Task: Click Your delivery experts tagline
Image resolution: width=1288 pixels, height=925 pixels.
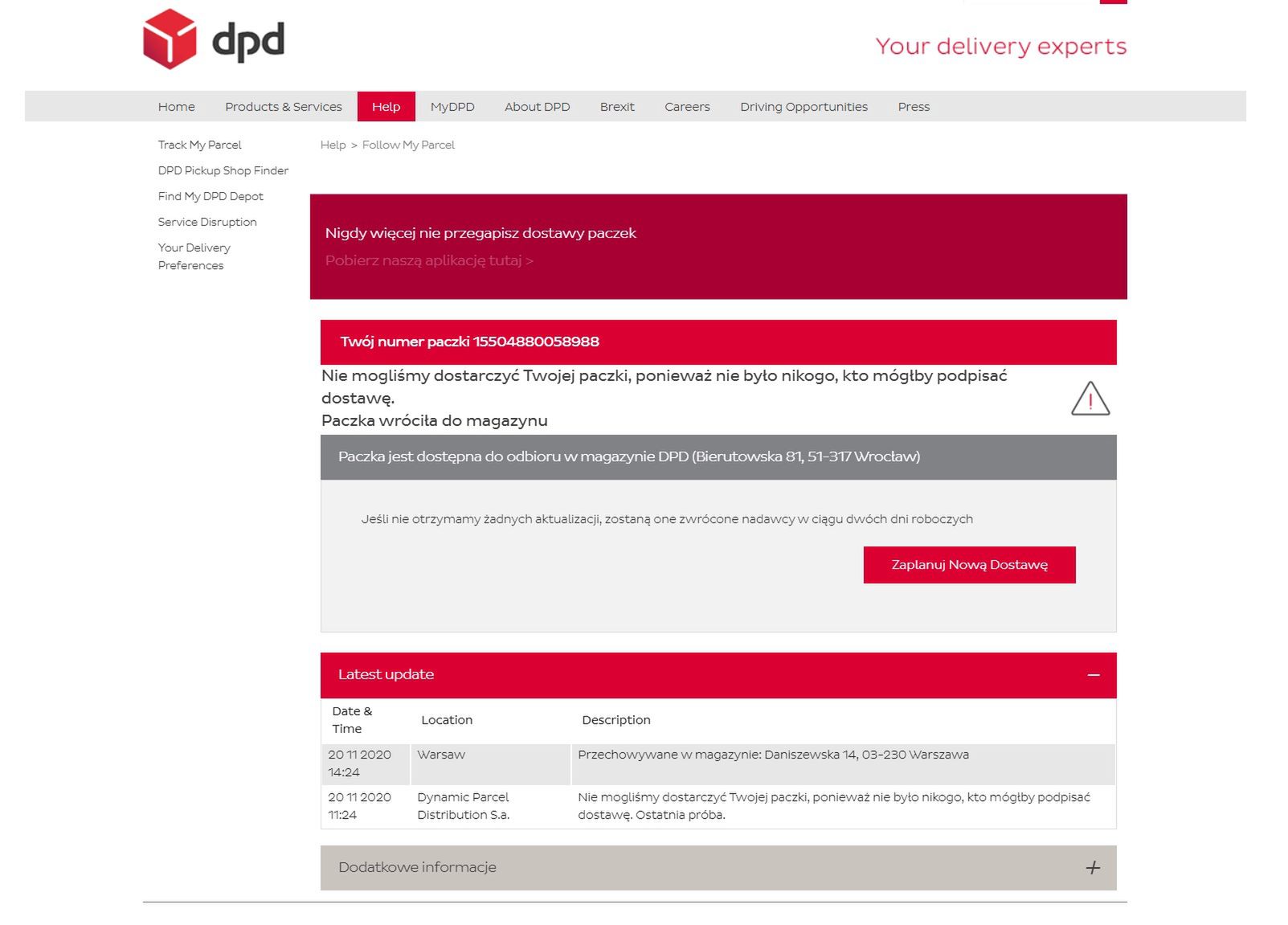Action: click(x=1001, y=47)
